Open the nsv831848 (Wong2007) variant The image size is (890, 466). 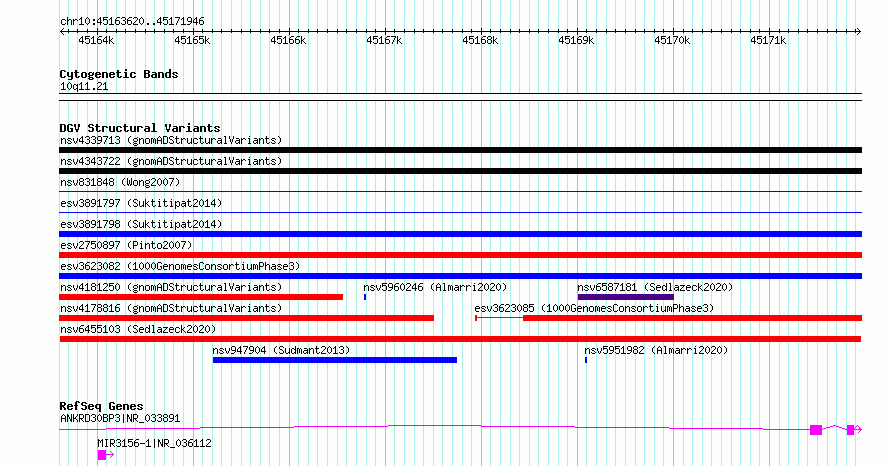click(120, 182)
